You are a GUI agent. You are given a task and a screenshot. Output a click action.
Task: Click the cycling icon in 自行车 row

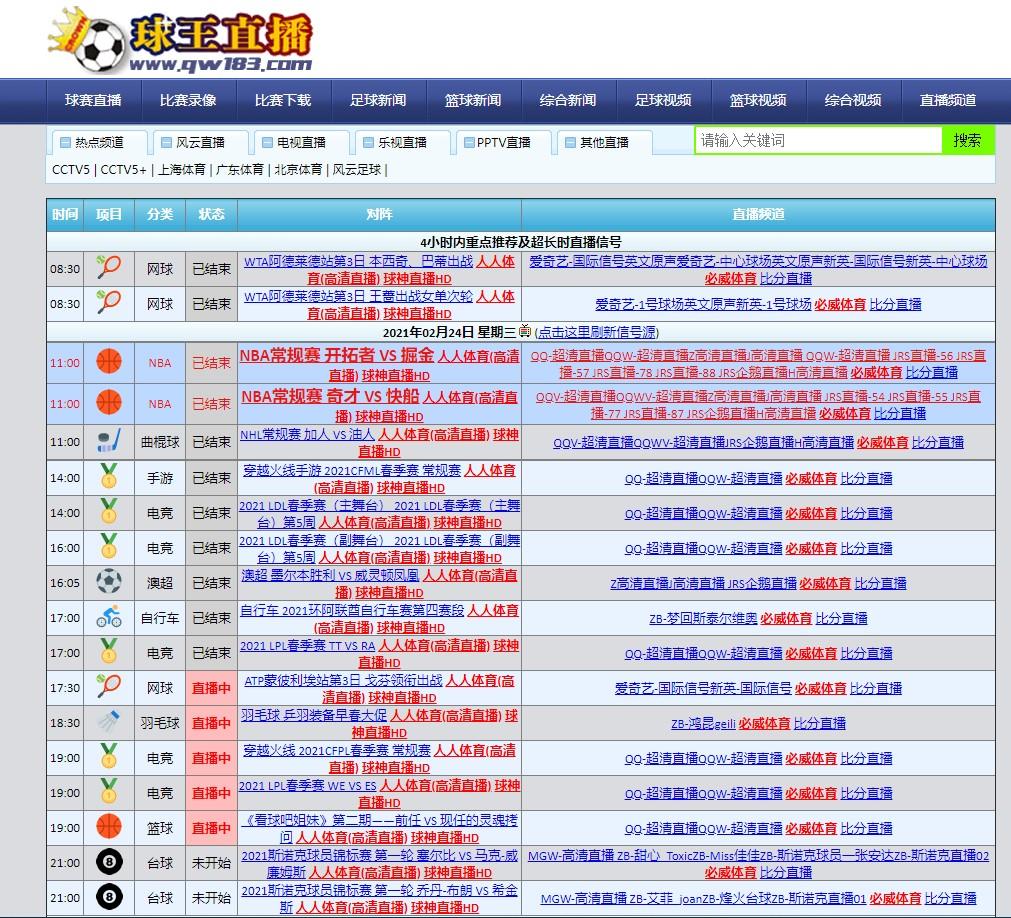[x=109, y=617]
